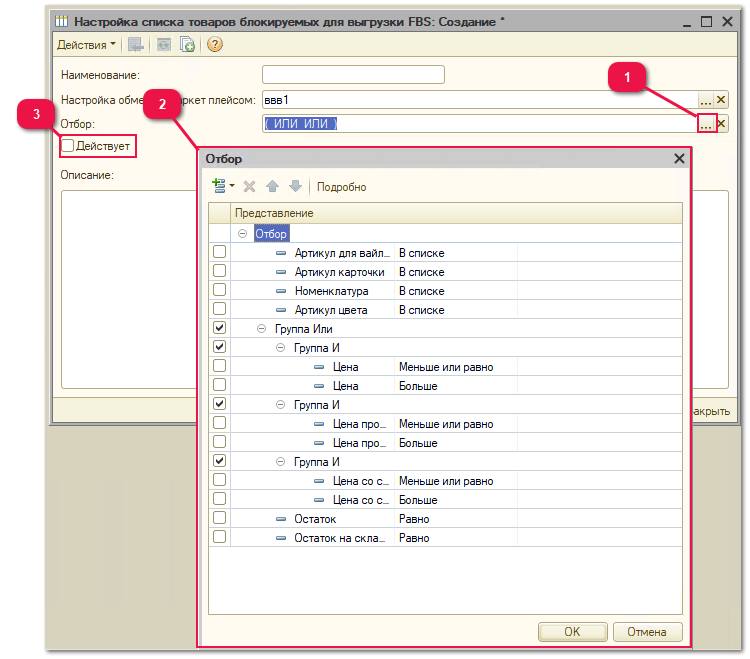
Task: Click the delete filter element X icon
Action: click(x=249, y=186)
